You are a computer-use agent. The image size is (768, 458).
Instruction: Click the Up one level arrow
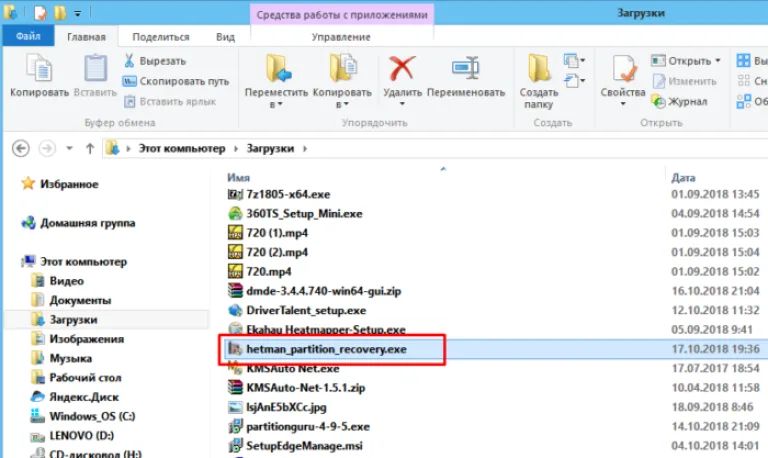click(90, 148)
